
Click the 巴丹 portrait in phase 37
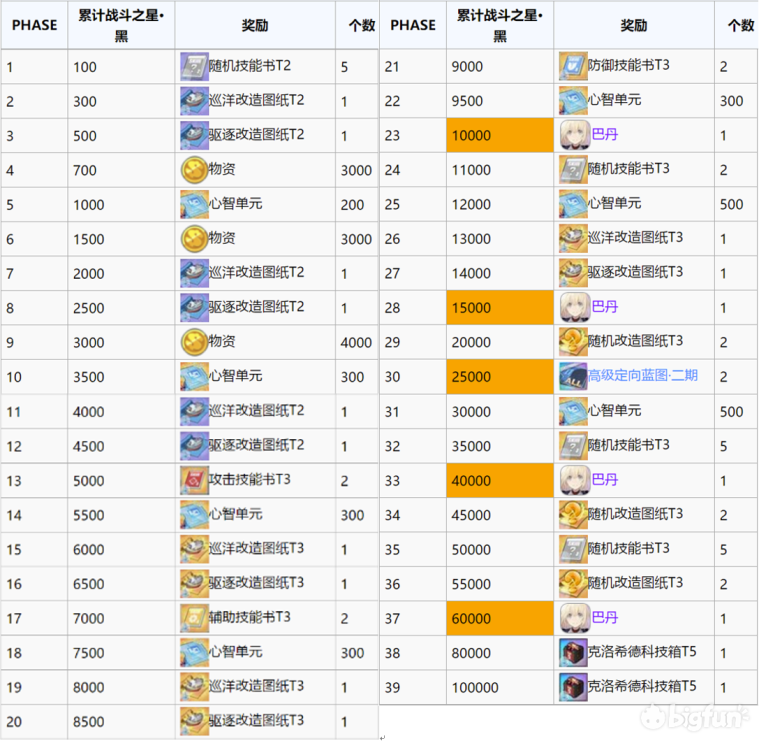pos(575,618)
